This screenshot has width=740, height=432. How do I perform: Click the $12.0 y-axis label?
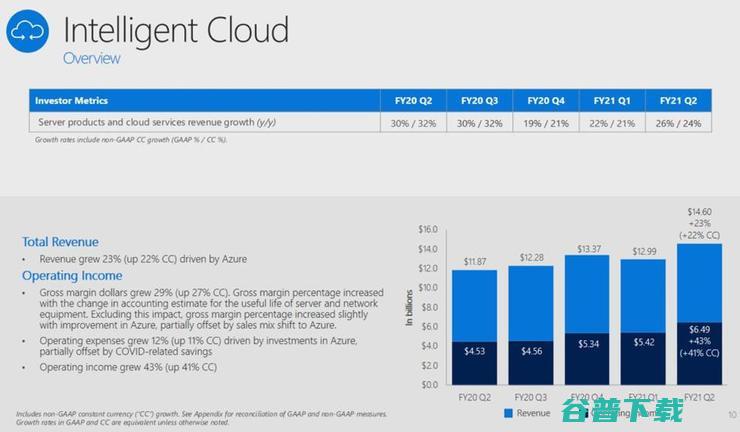coord(428,268)
